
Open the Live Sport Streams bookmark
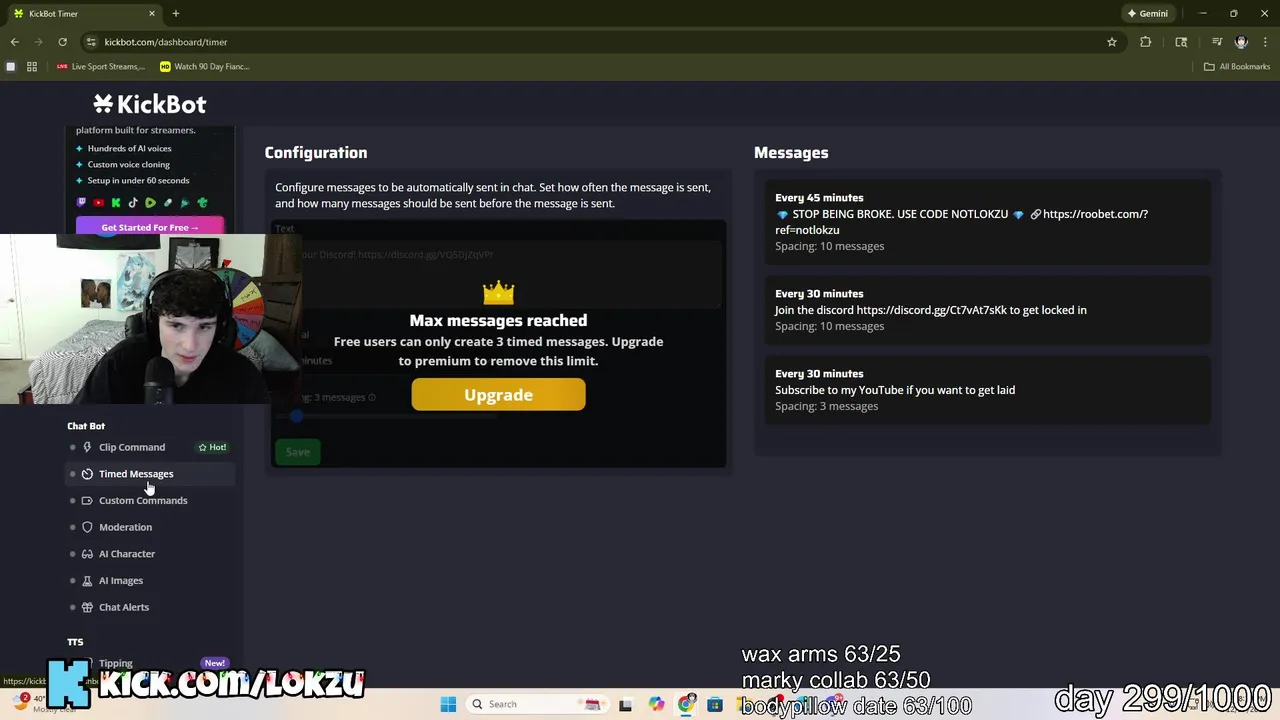(x=100, y=66)
